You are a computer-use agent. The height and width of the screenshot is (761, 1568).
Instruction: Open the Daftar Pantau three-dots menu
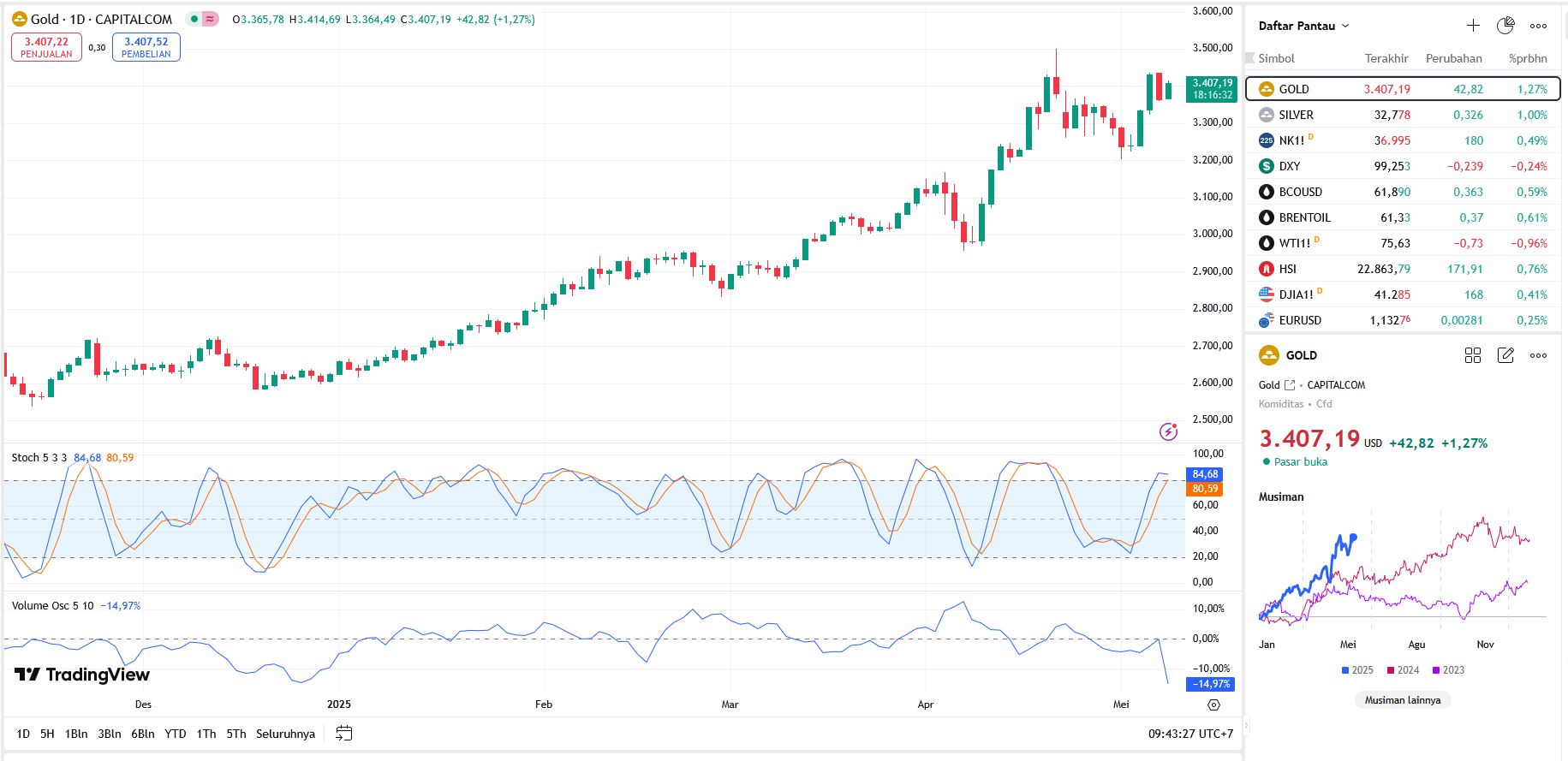click(1538, 26)
